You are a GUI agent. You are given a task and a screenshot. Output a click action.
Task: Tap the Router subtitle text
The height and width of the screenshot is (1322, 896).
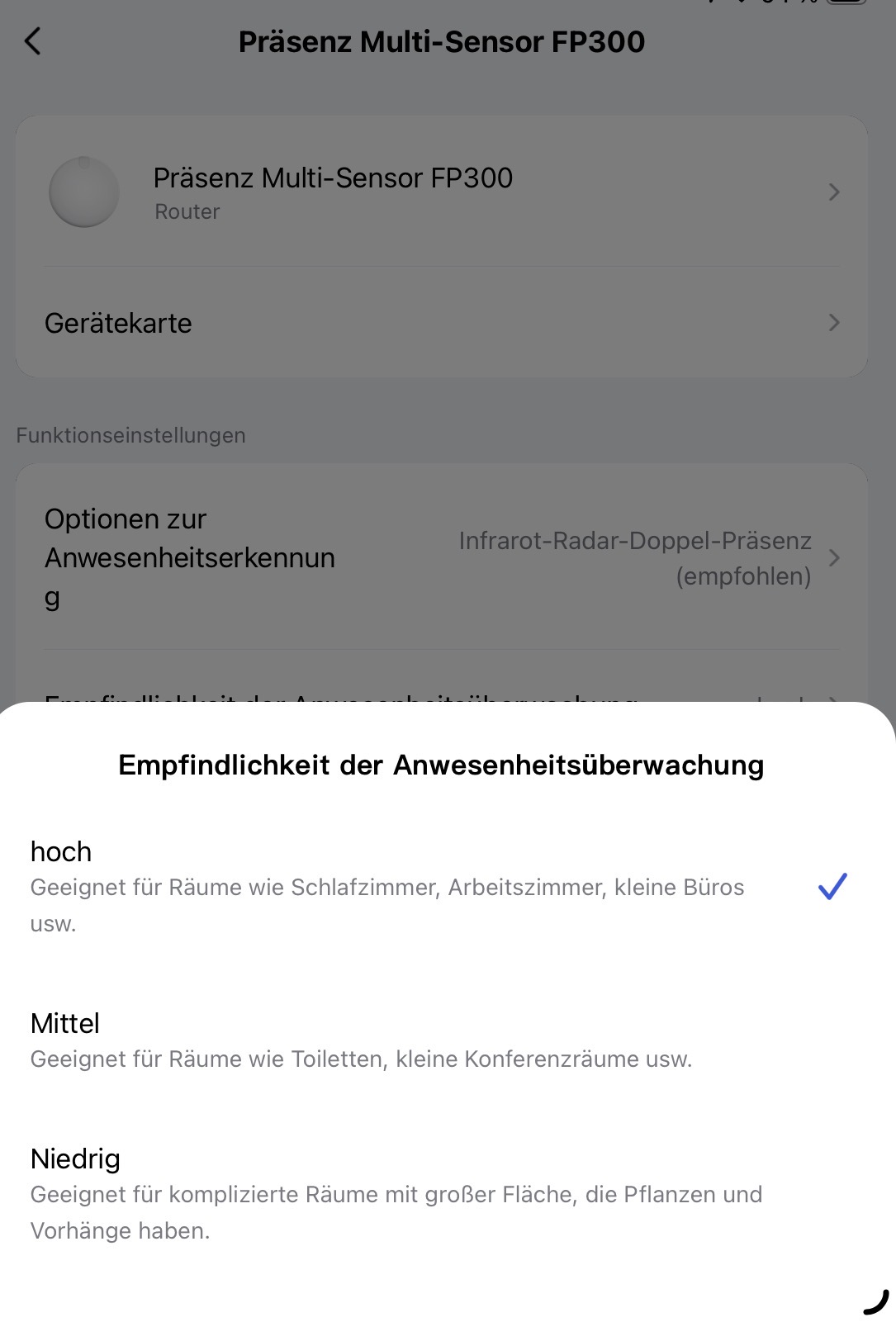click(x=187, y=212)
